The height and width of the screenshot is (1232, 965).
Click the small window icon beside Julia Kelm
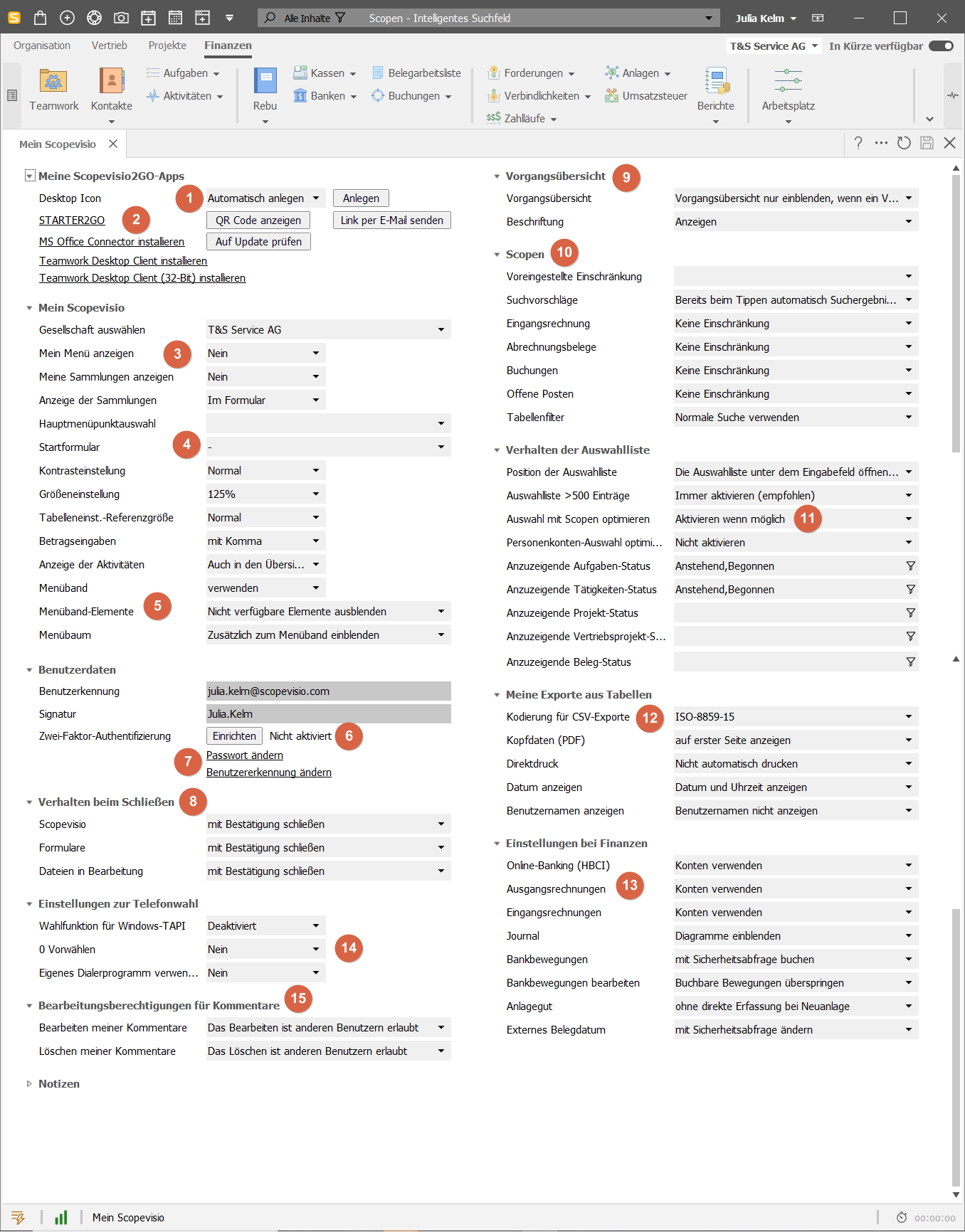coord(818,18)
